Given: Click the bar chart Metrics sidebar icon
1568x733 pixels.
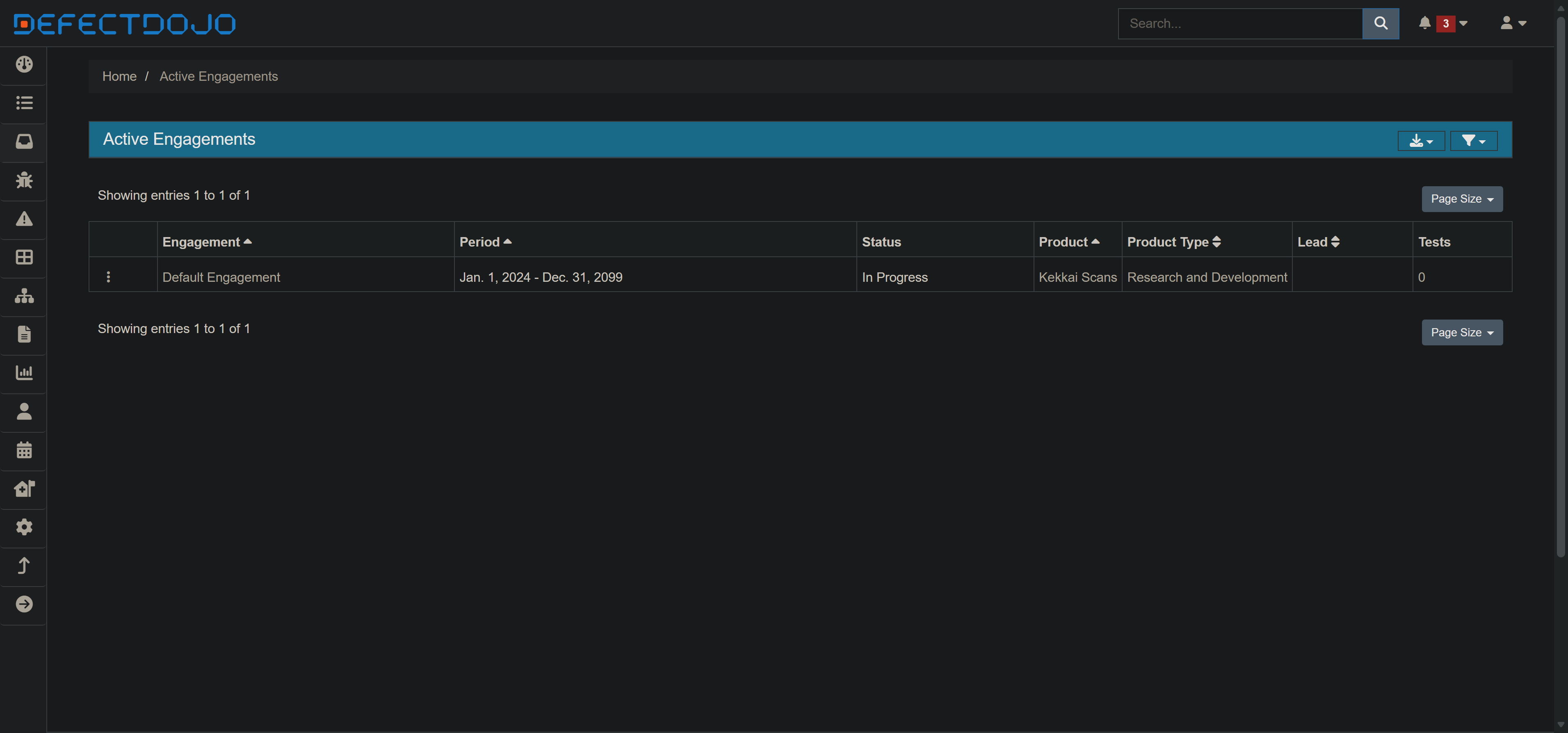Looking at the screenshot, I should tap(24, 372).
